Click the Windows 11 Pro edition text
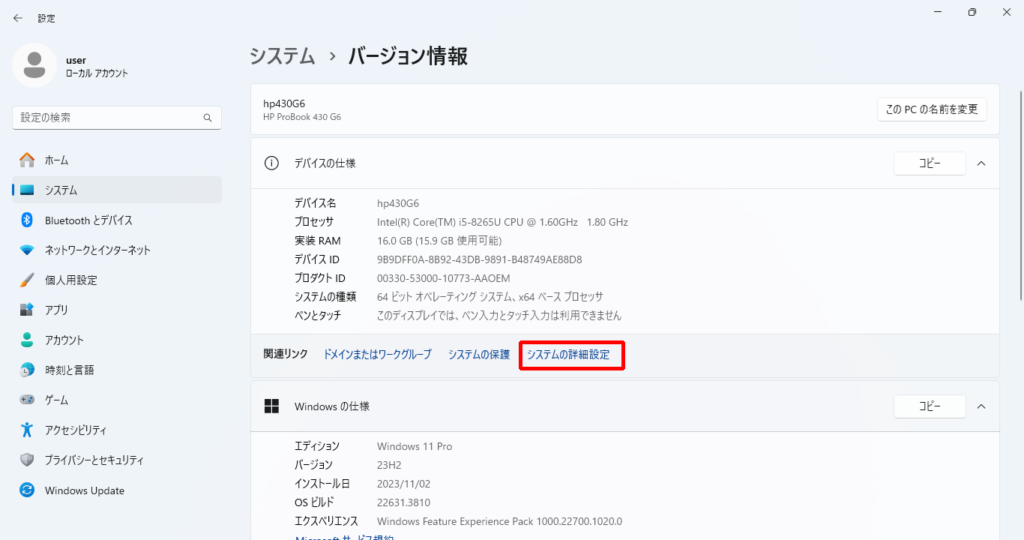 tap(415, 447)
